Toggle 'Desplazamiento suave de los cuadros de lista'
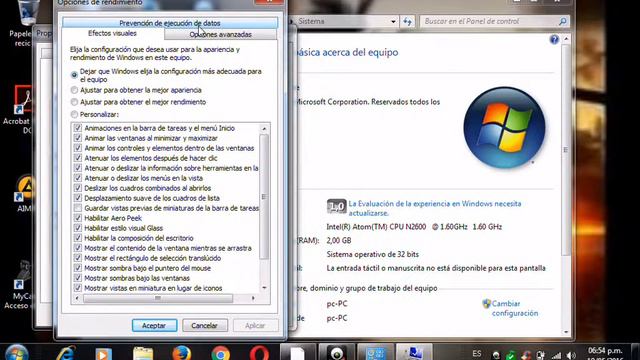Viewport: 640px width, 360px height. tap(78, 198)
